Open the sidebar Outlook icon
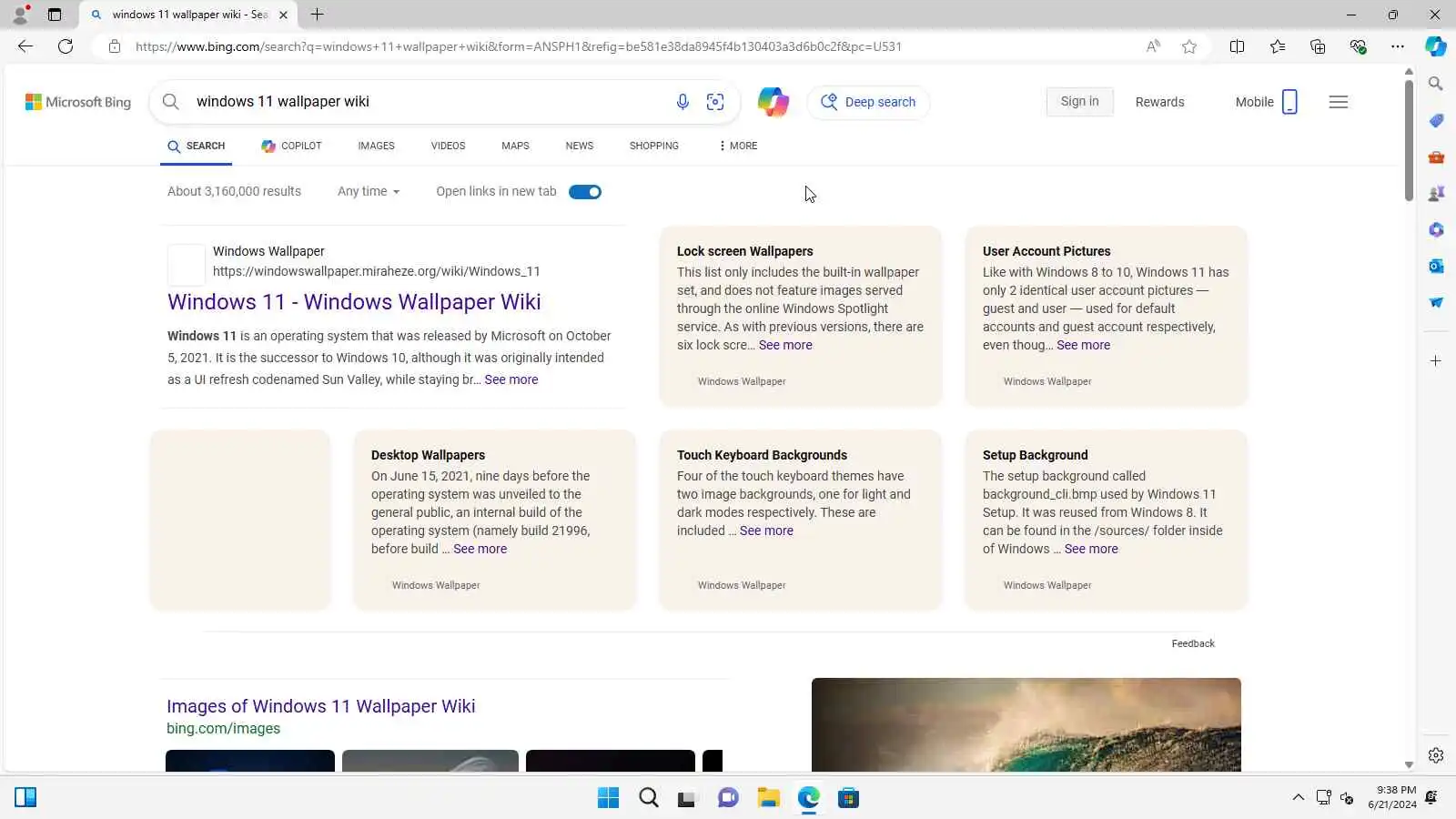 pos(1436,266)
